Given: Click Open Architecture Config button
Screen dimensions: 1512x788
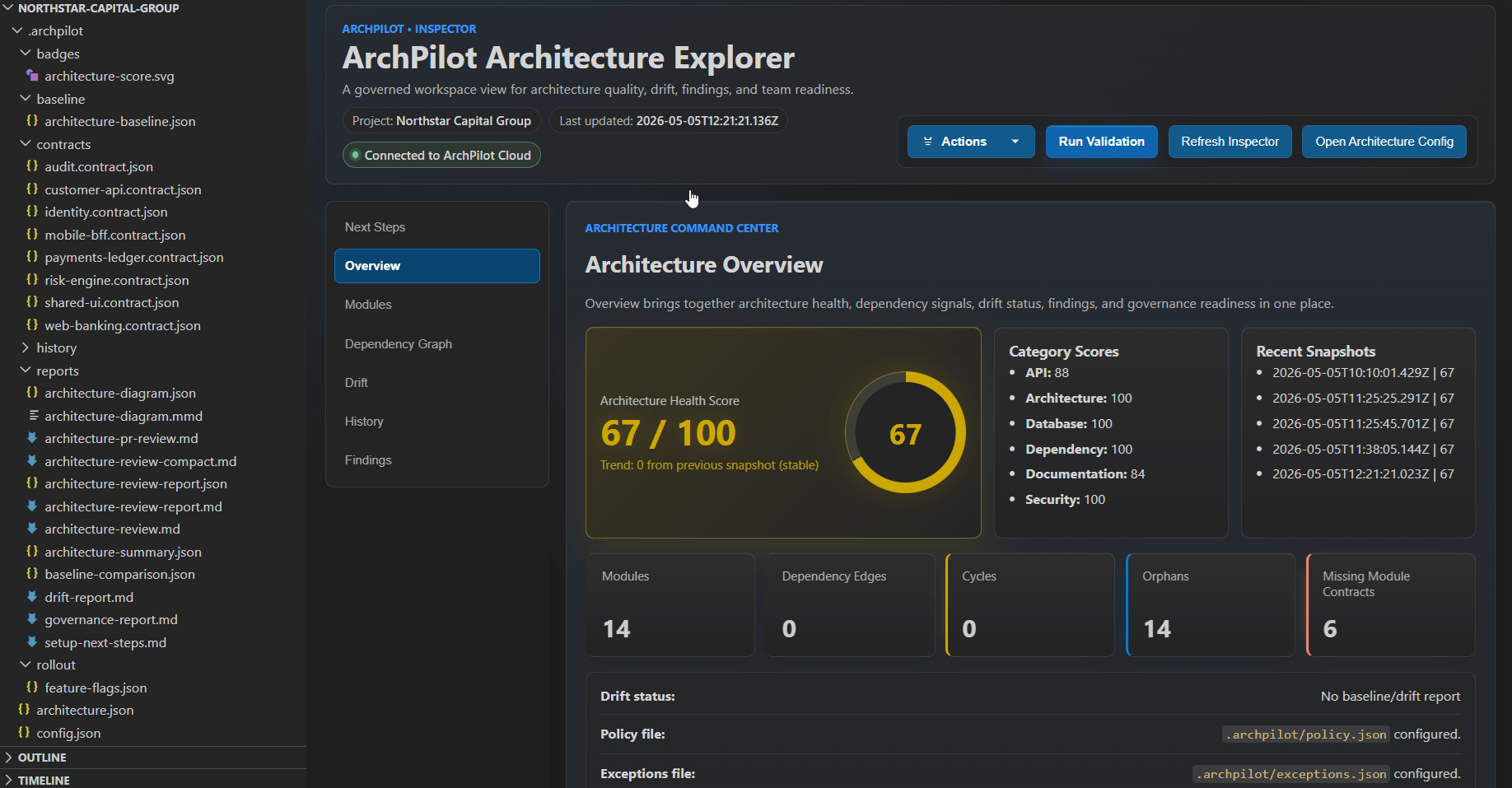Looking at the screenshot, I should pos(1384,142).
